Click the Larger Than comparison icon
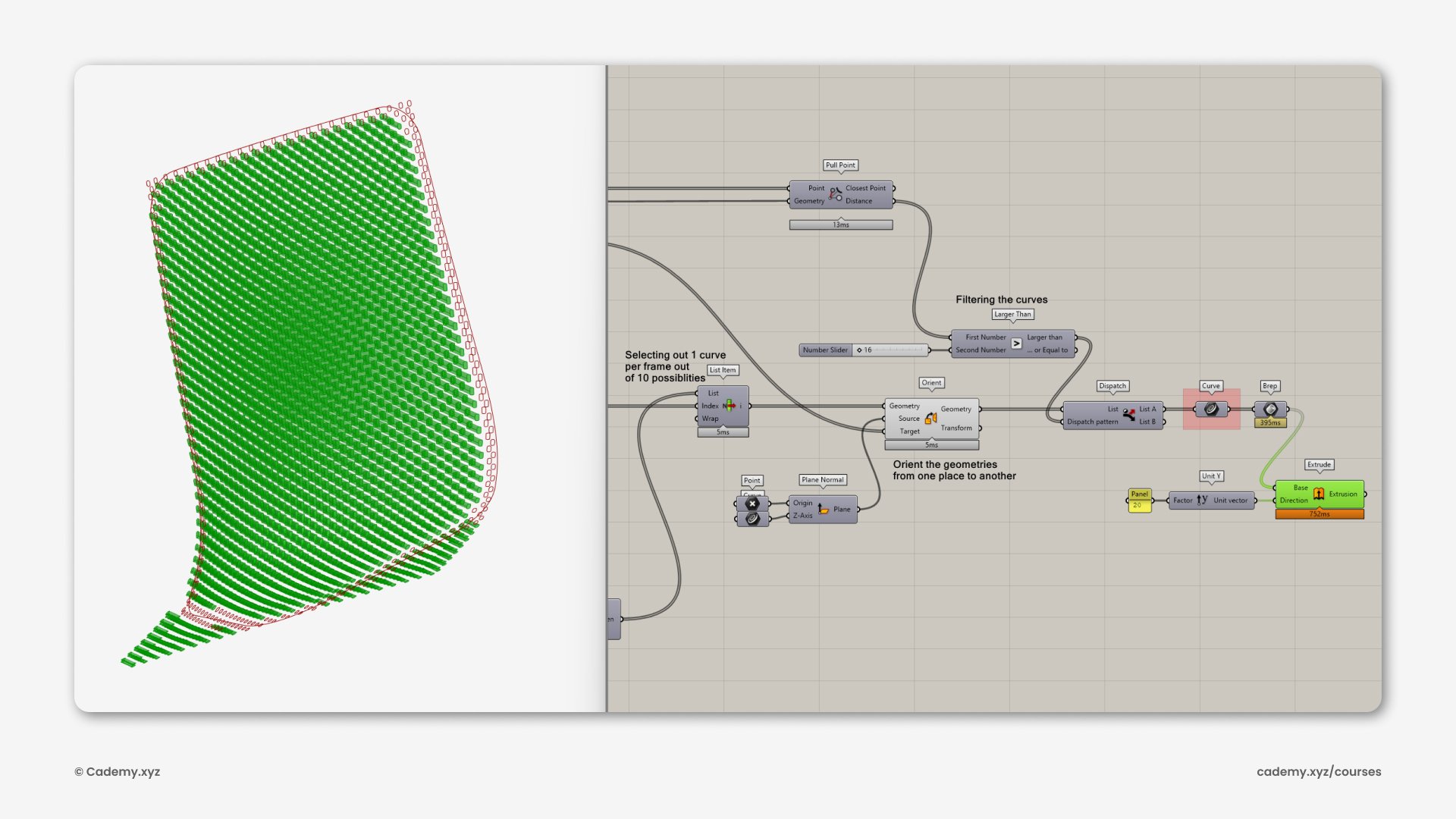Image resolution: width=1456 pixels, height=819 pixels. coord(1016,344)
